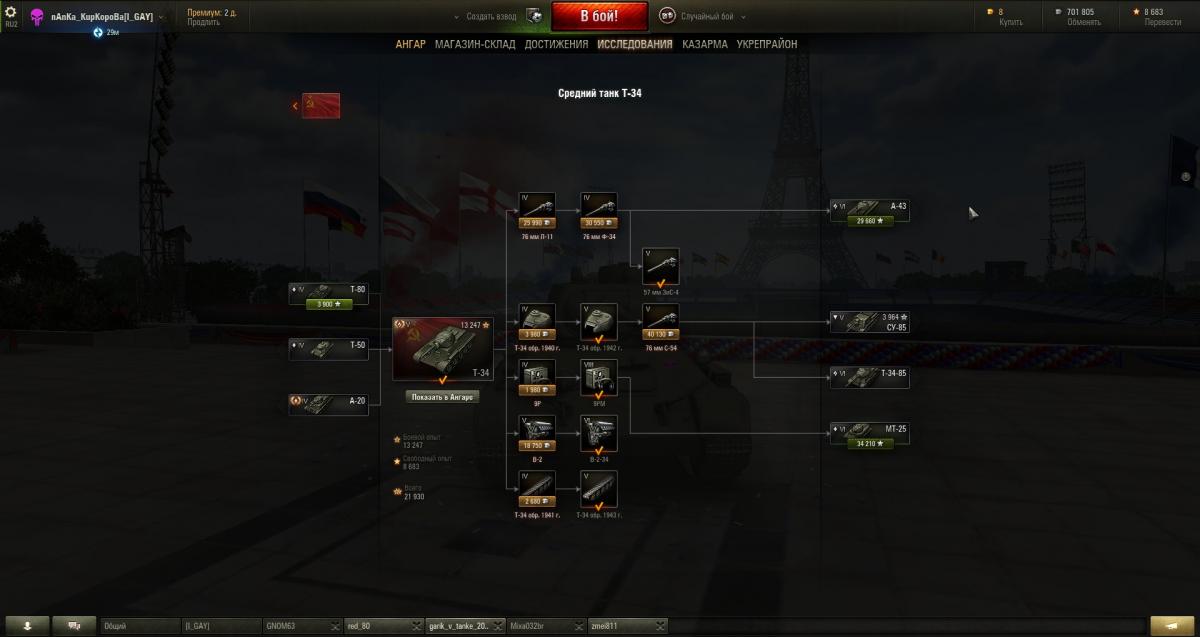The image size is (1200, 637).
Task: Open the contacts list at bottom bar
Action: tap(75, 626)
